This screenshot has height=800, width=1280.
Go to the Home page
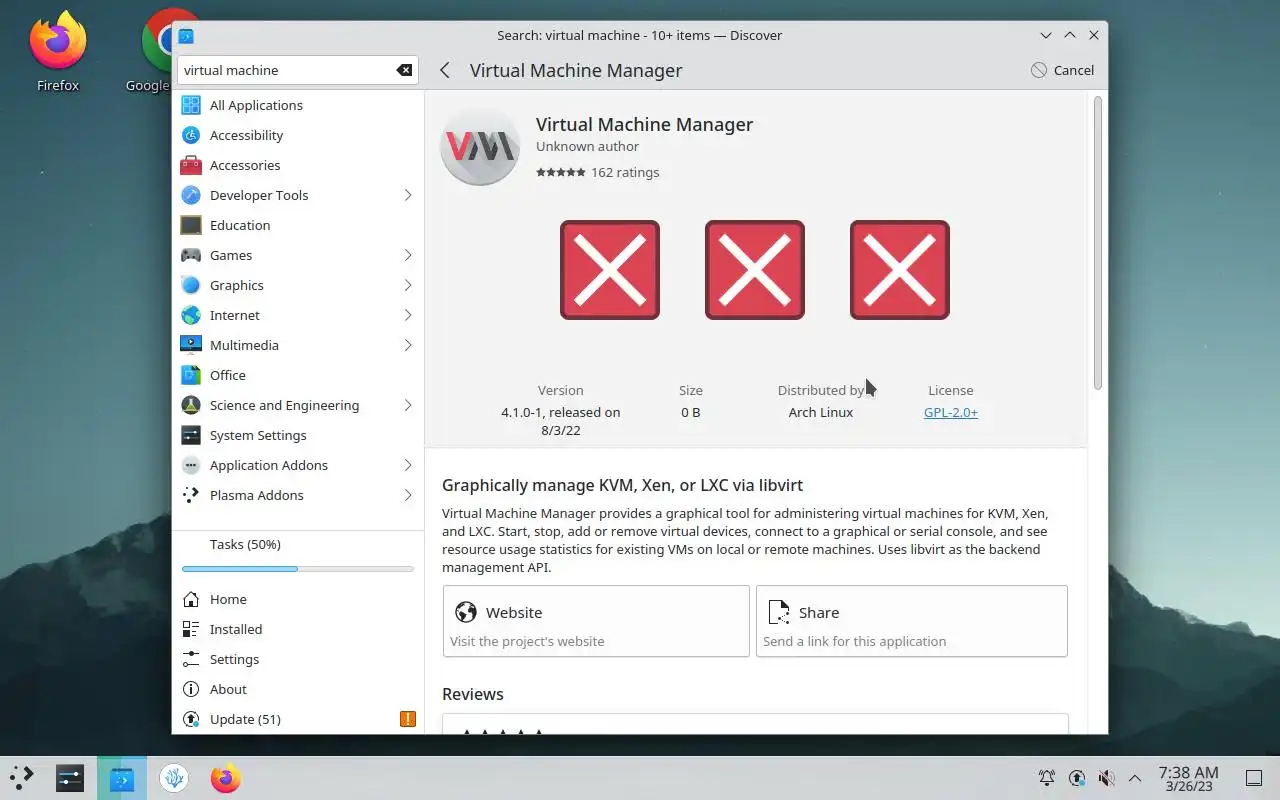[x=298, y=599]
